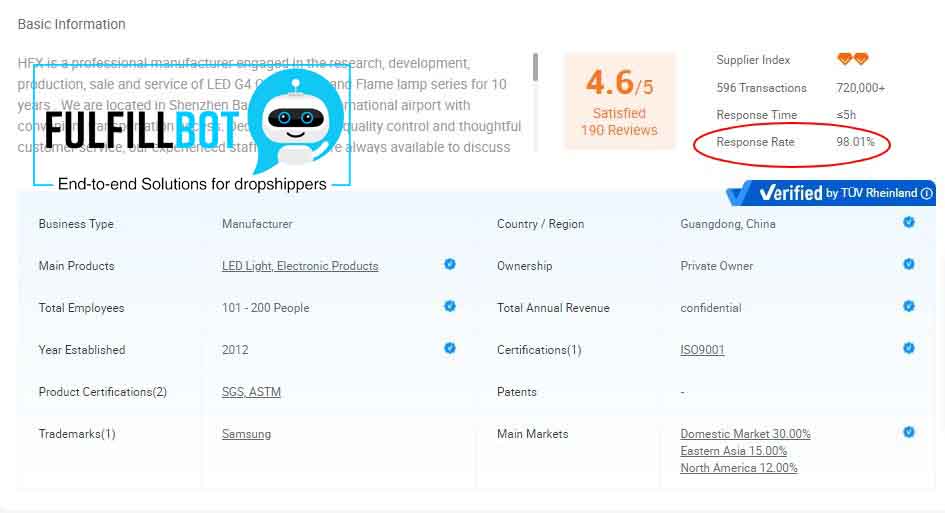Image resolution: width=945 pixels, height=513 pixels.
Task: Select the North America 12.00% link
Action: point(738,468)
